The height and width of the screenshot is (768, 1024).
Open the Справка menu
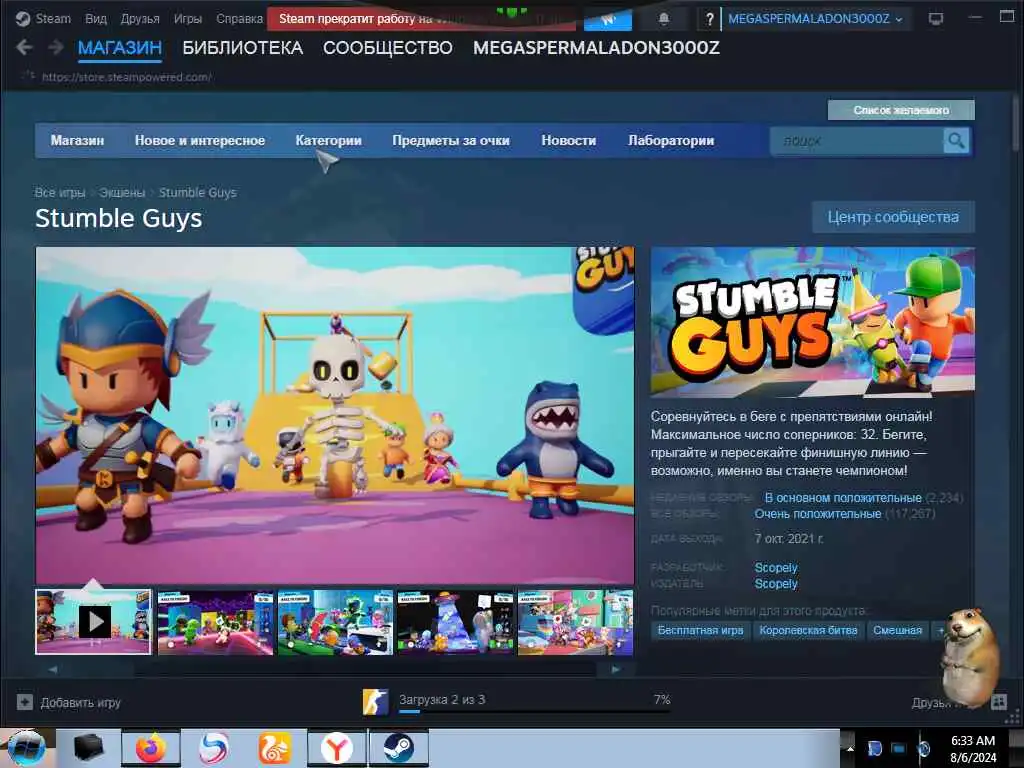pos(239,18)
